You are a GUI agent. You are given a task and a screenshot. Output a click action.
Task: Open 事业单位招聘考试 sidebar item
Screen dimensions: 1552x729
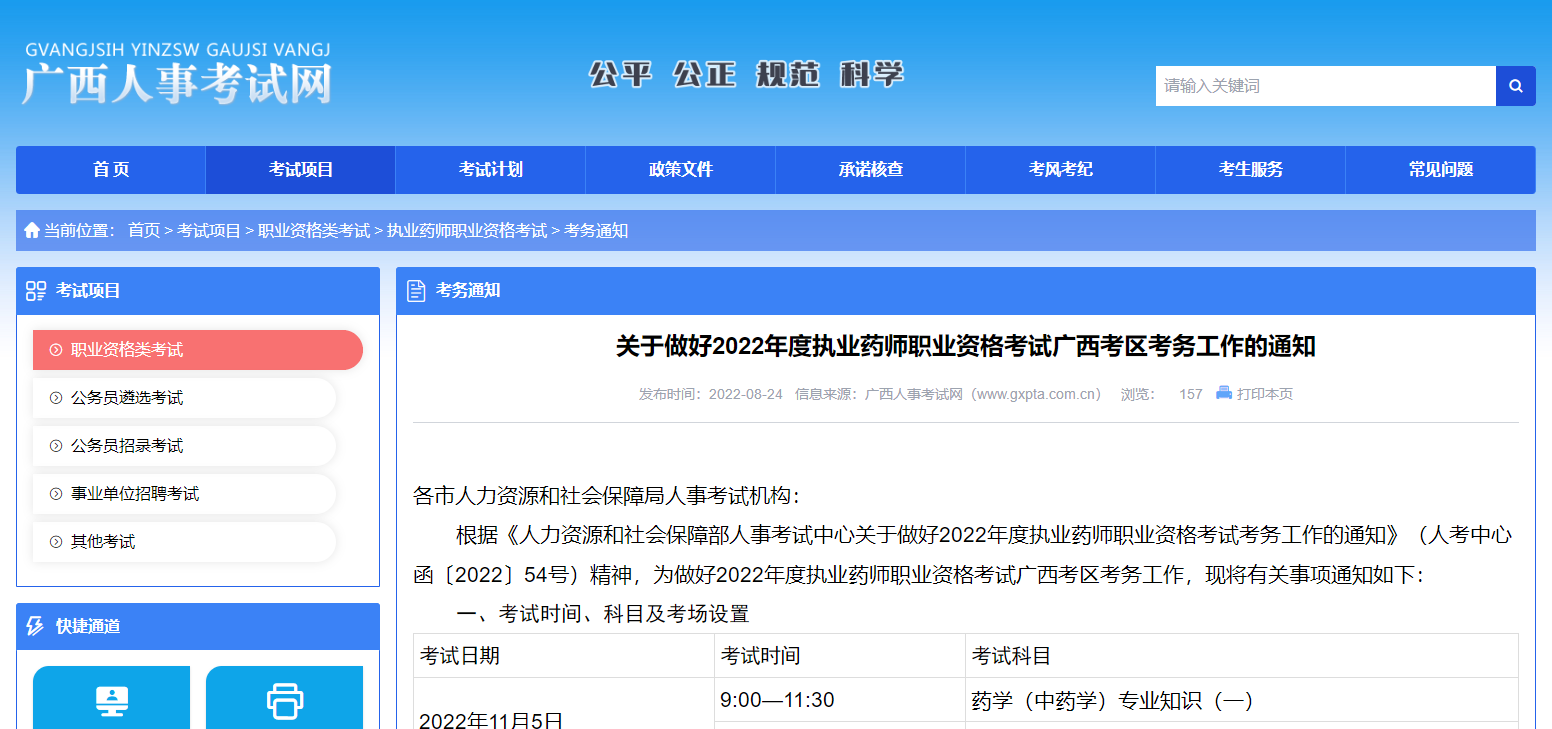pyautogui.click(x=184, y=494)
